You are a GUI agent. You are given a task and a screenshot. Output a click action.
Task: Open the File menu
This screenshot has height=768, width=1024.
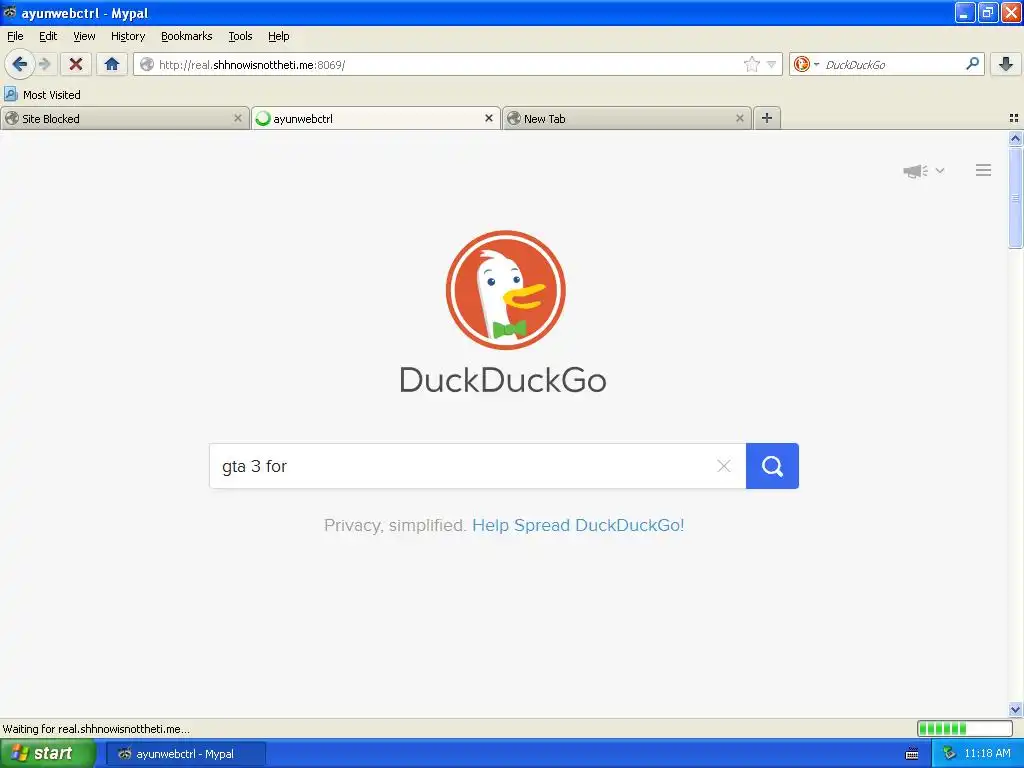coord(15,36)
